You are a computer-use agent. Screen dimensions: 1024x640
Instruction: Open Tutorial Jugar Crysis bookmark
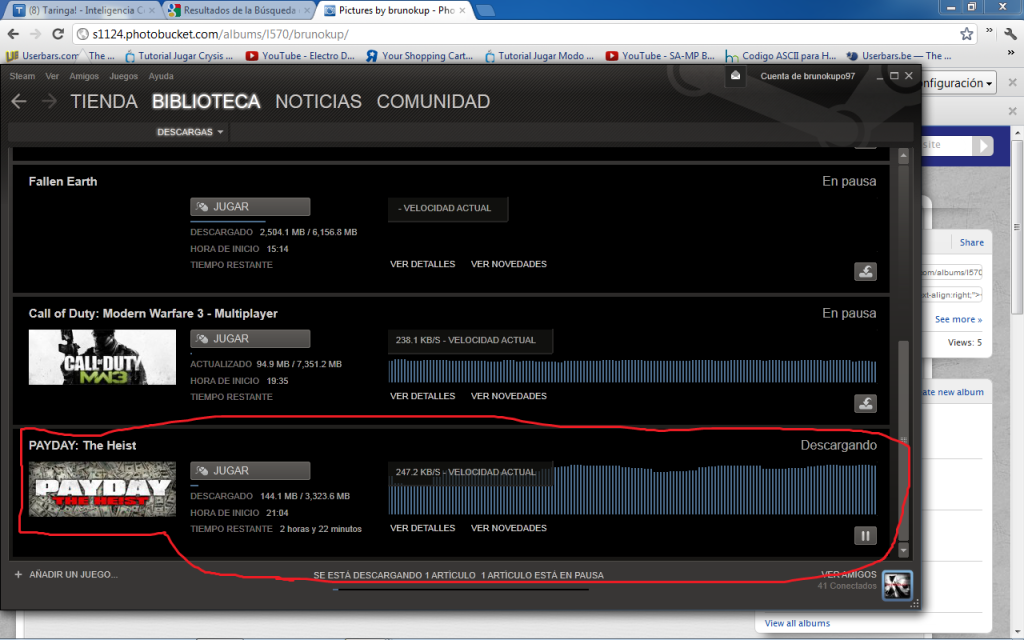(x=179, y=56)
